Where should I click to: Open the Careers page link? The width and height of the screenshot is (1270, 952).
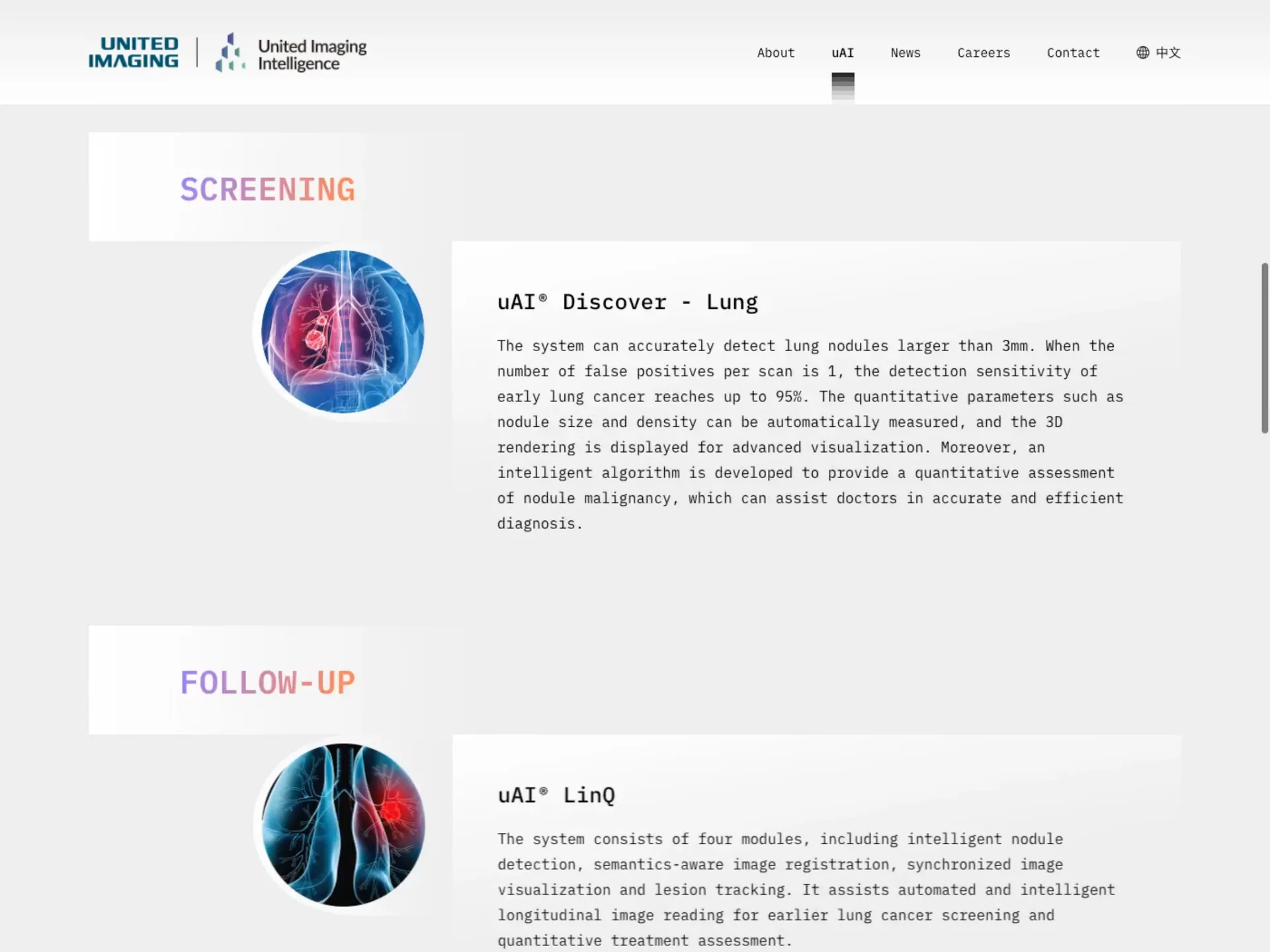click(x=983, y=53)
